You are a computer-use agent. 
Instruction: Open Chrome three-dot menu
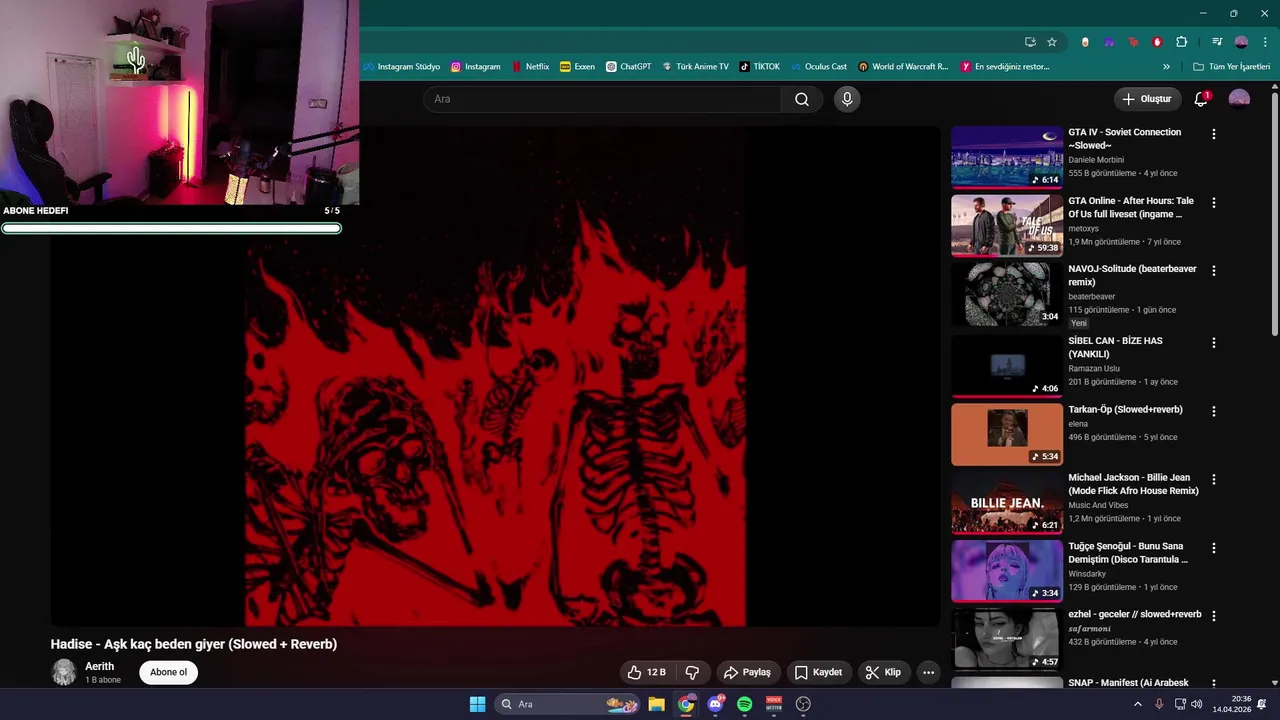(x=1265, y=42)
